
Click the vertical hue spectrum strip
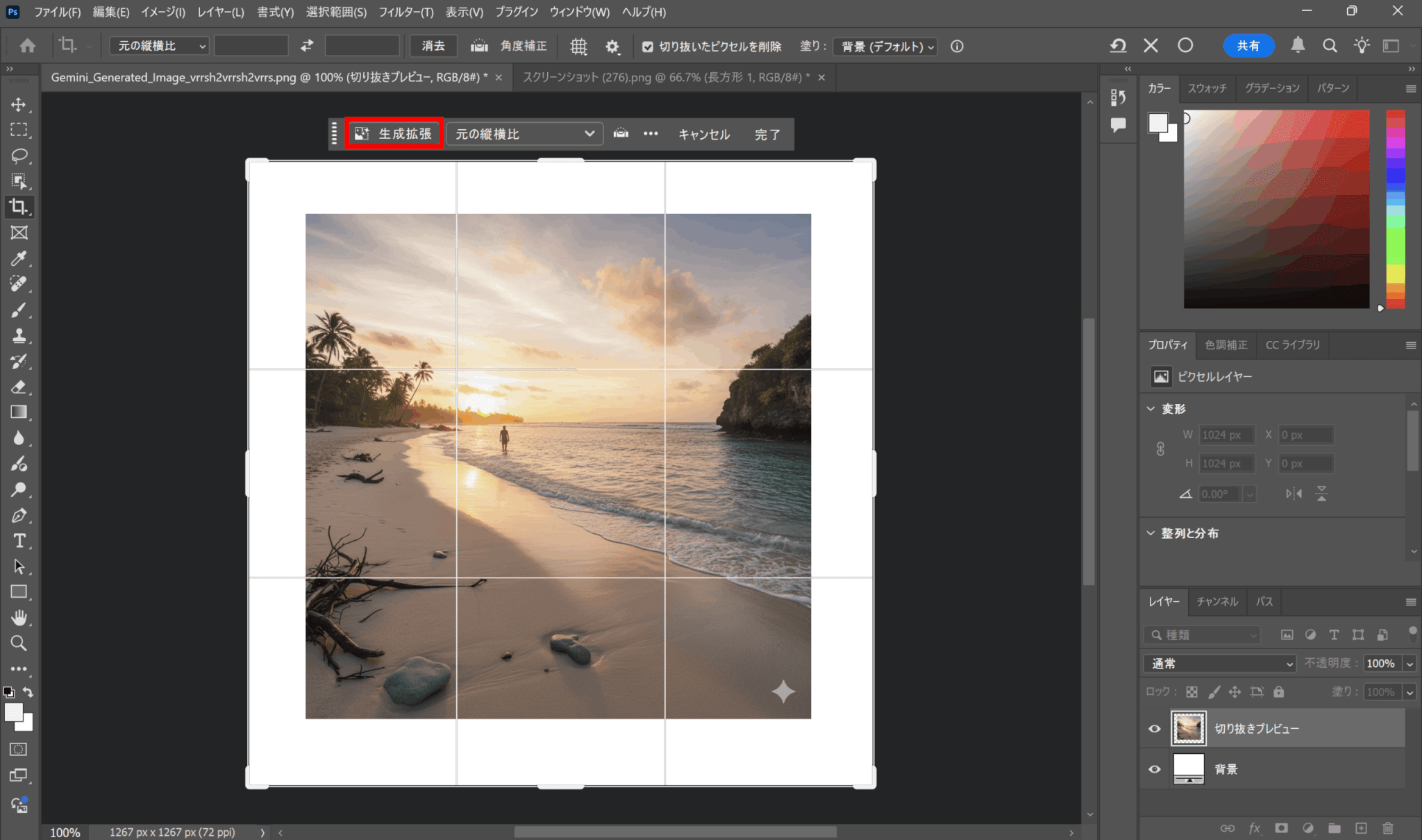1395,208
